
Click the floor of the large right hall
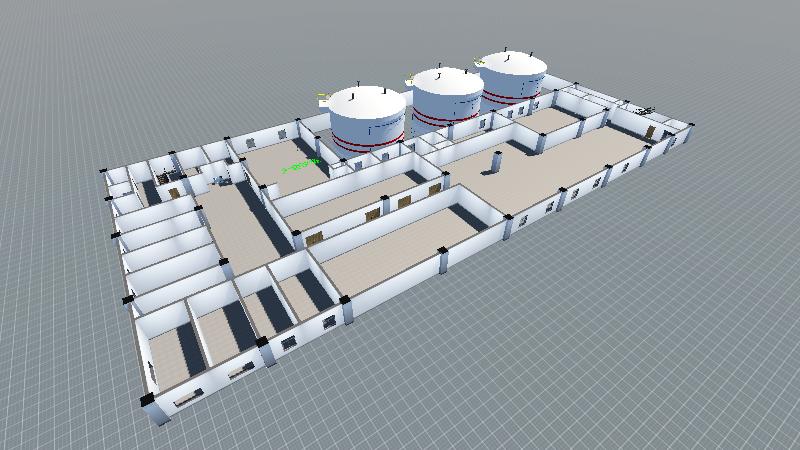[x=560, y=160]
